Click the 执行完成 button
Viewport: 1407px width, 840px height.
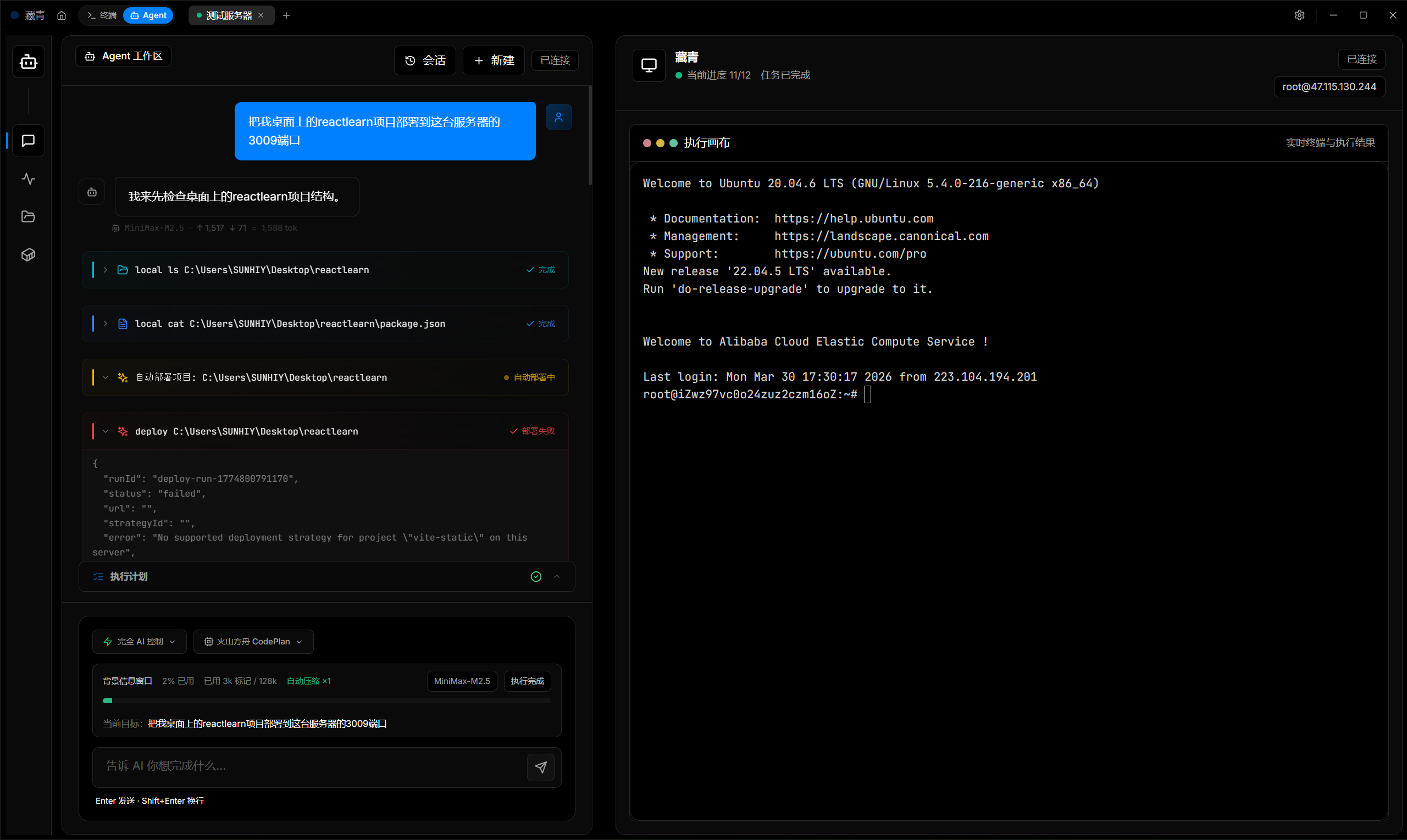coord(527,681)
